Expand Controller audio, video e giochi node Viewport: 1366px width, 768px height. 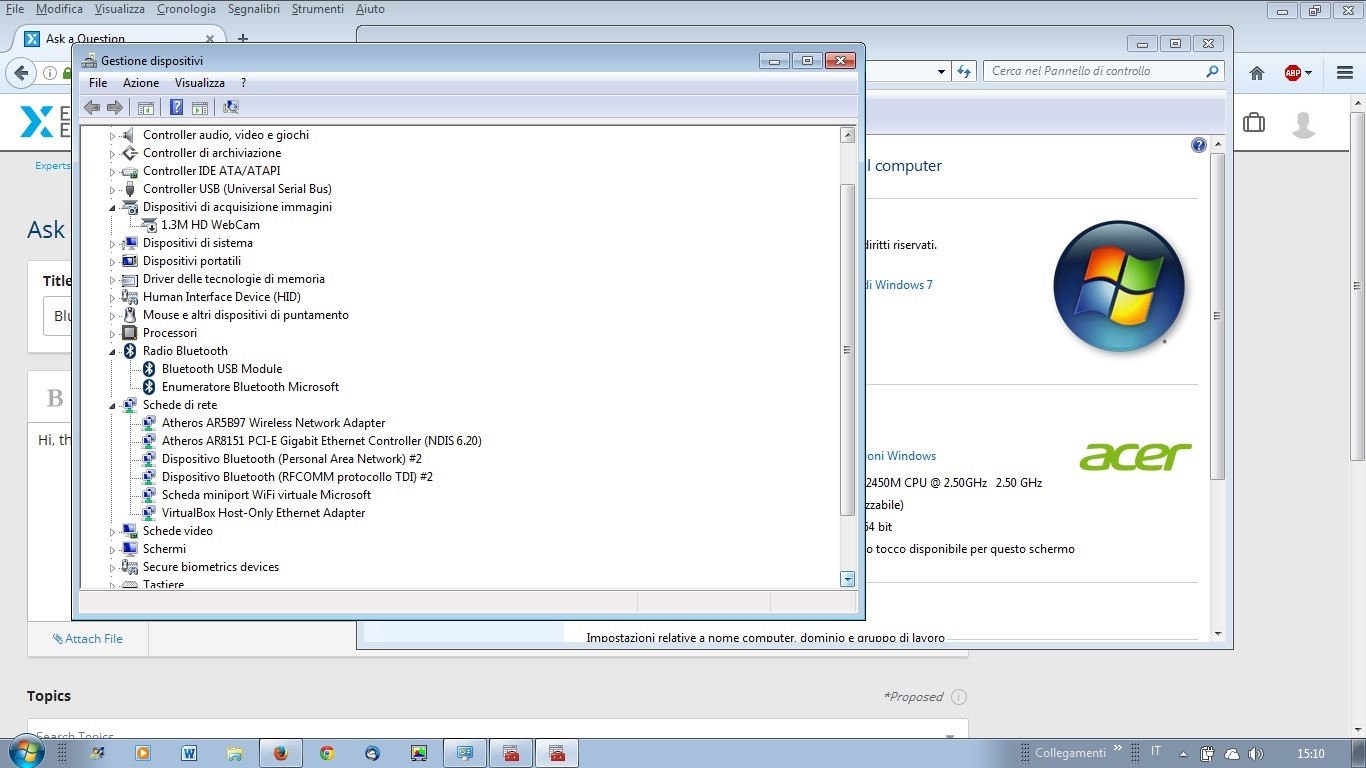point(113,136)
